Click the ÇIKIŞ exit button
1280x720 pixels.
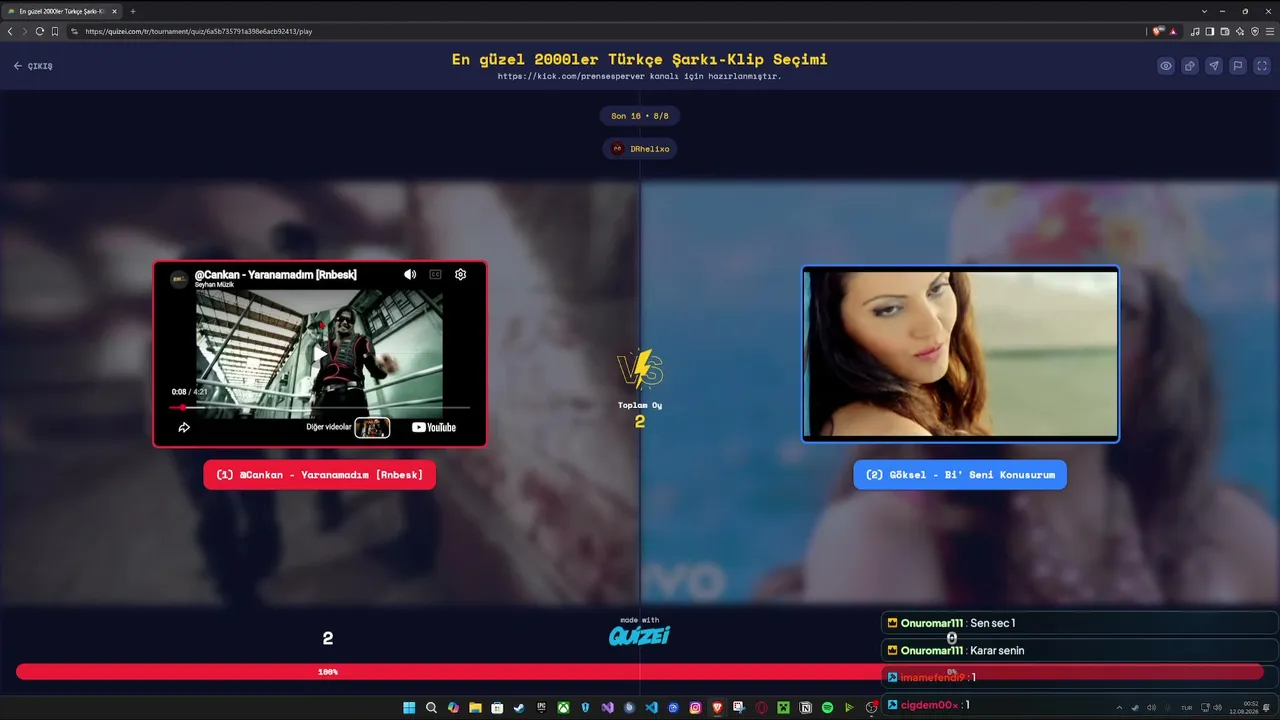pos(33,66)
